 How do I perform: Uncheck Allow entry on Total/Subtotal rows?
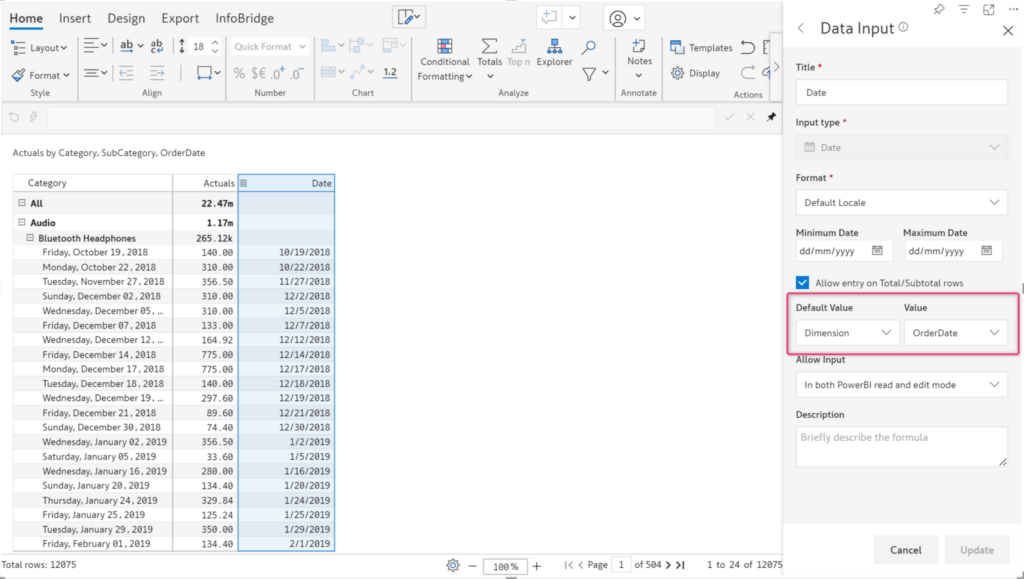[802, 282]
